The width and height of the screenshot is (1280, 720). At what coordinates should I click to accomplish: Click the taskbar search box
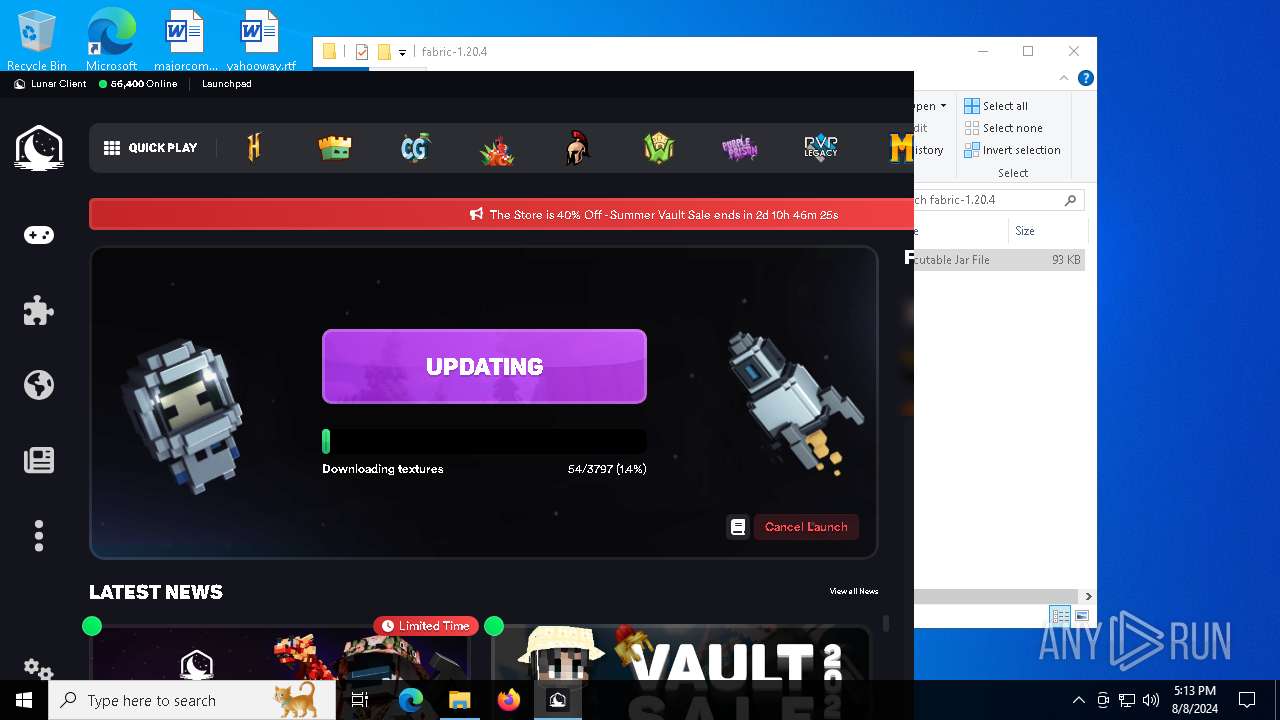[192, 700]
